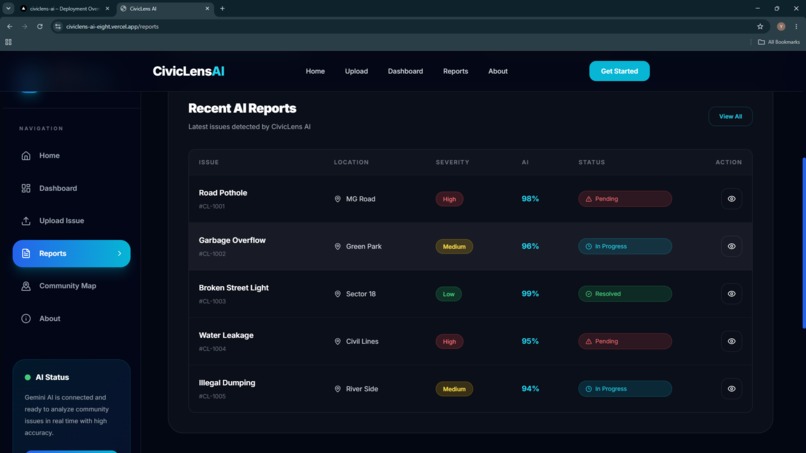View details of Illegal Dumping report
The image size is (806, 453).
pyautogui.click(x=731, y=389)
